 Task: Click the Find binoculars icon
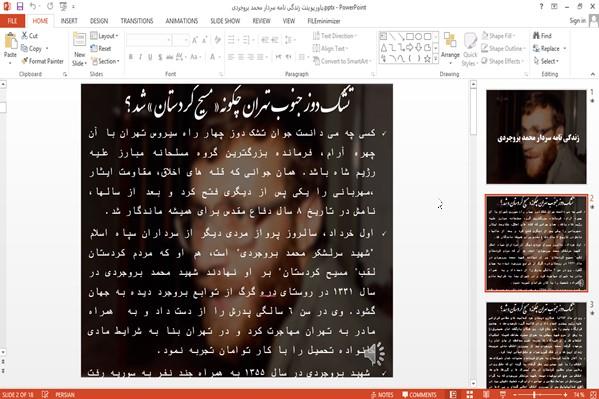click(537, 36)
